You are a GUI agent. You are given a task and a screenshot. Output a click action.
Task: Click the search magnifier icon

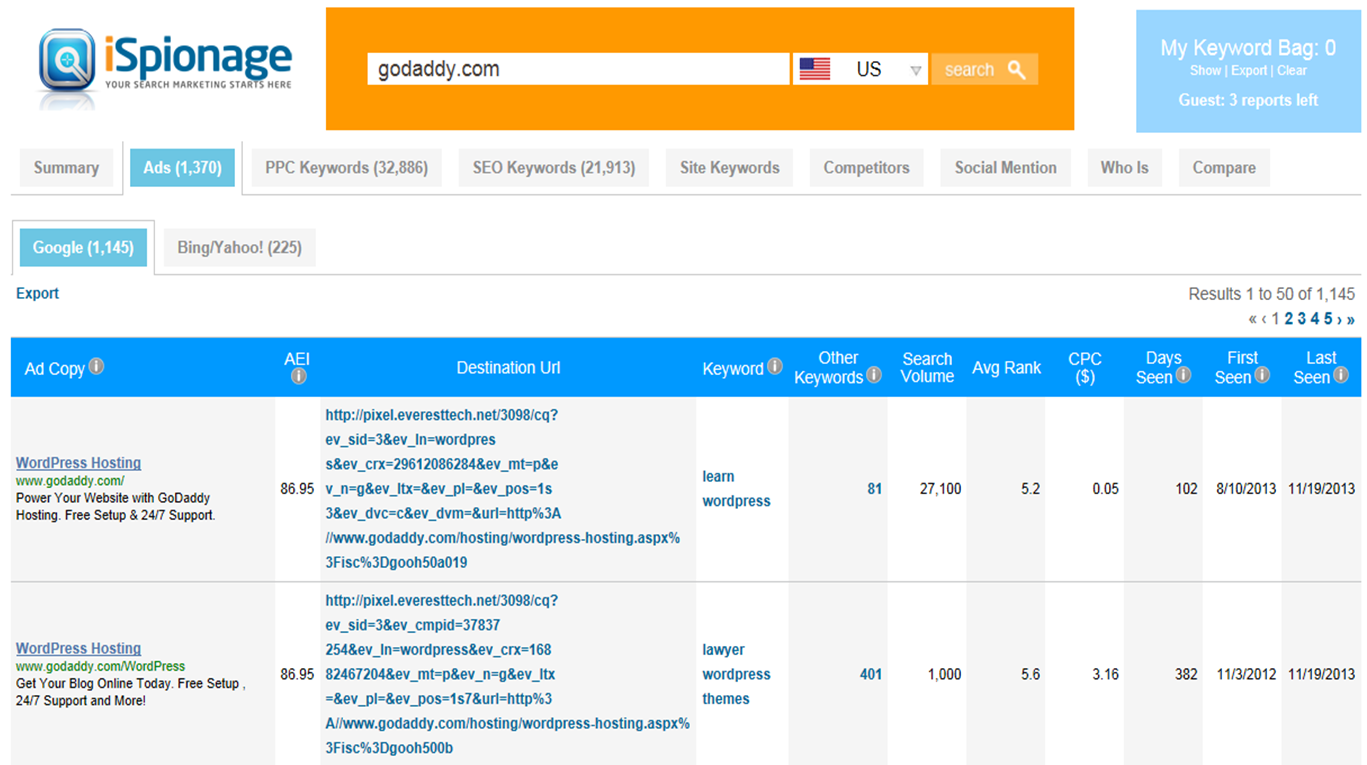click(1017, 69)
